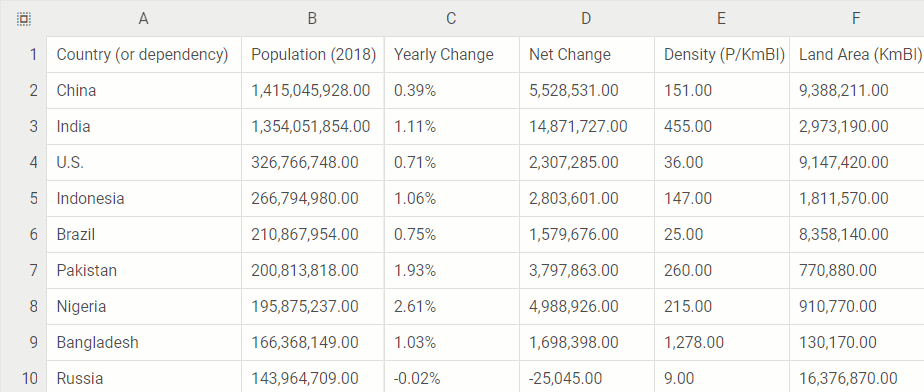This screenshot has height=392, width=924.
Task: Click population value 195,875,237.00
Action: pos(312,307)
